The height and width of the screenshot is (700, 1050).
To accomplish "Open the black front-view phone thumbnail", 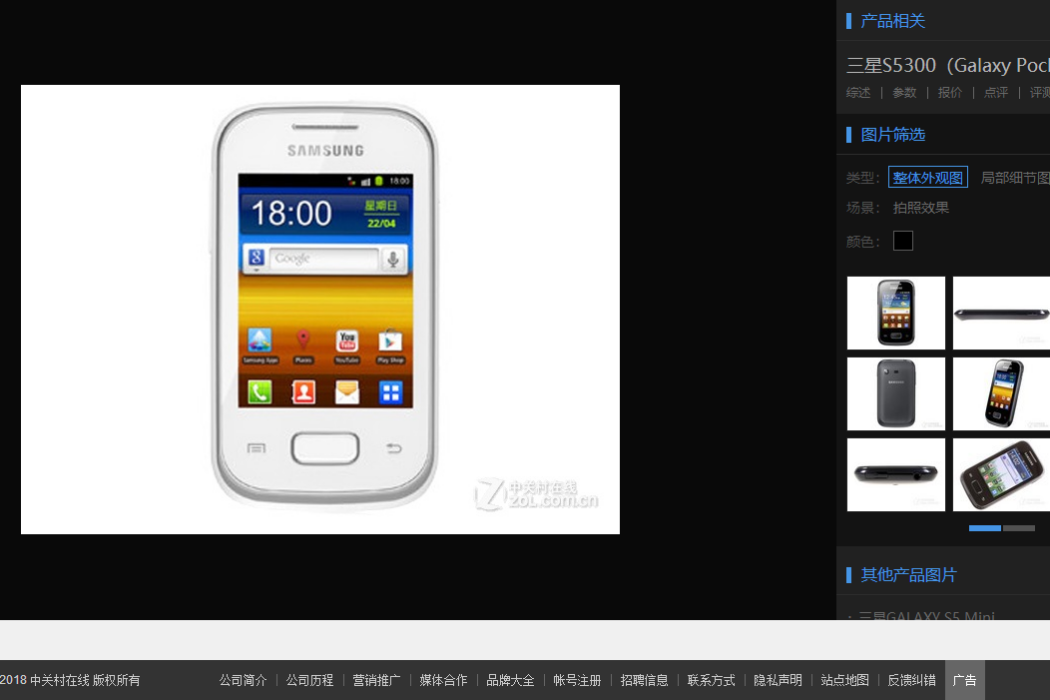I will 896,313.
